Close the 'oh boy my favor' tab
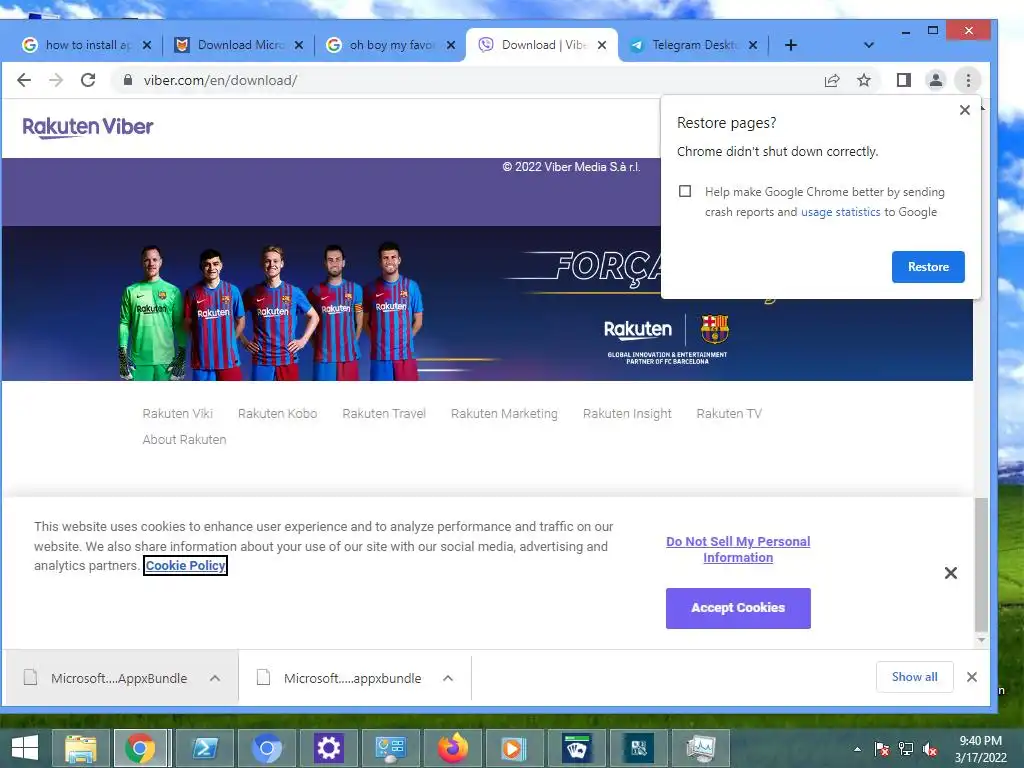The image size is (1024, 768). coord(451,45)
